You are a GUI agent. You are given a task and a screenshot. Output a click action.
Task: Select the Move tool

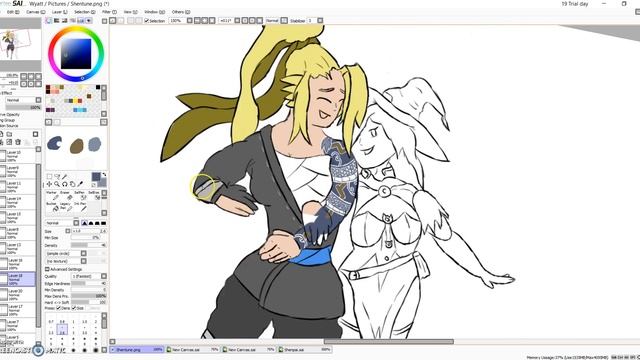click(x=49, y=184)
